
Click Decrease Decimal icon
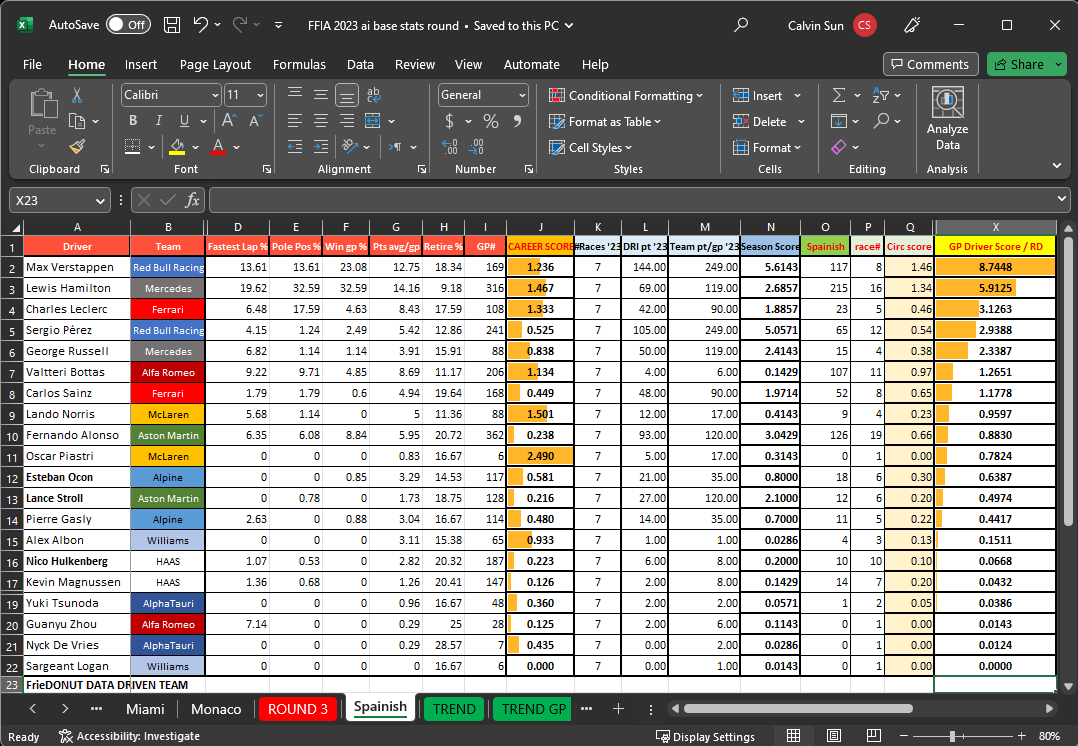[x=476, y=146]
